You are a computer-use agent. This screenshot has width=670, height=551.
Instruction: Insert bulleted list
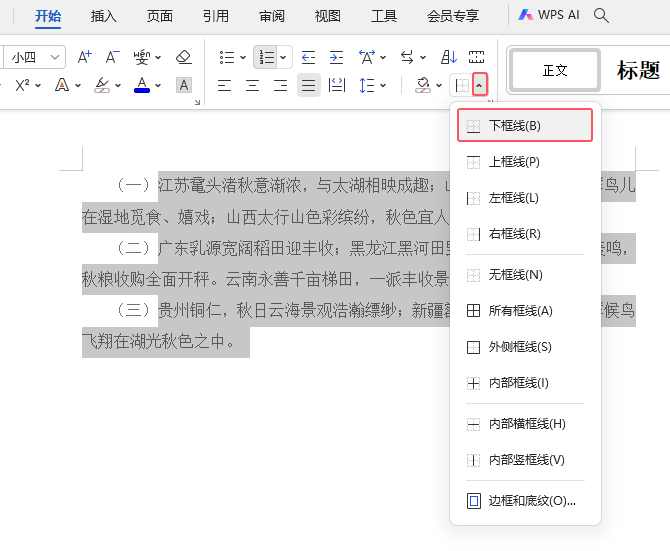point(226,57)
